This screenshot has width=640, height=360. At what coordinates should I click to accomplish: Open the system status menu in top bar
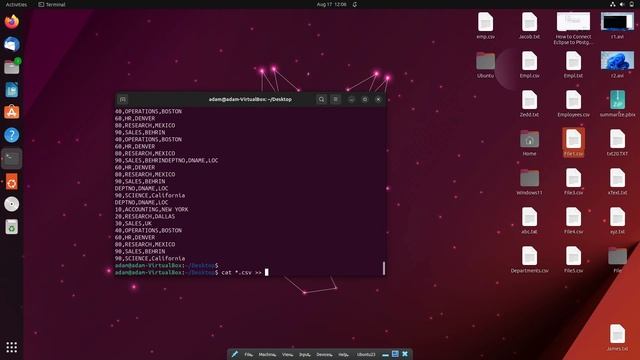pos(622,4)
